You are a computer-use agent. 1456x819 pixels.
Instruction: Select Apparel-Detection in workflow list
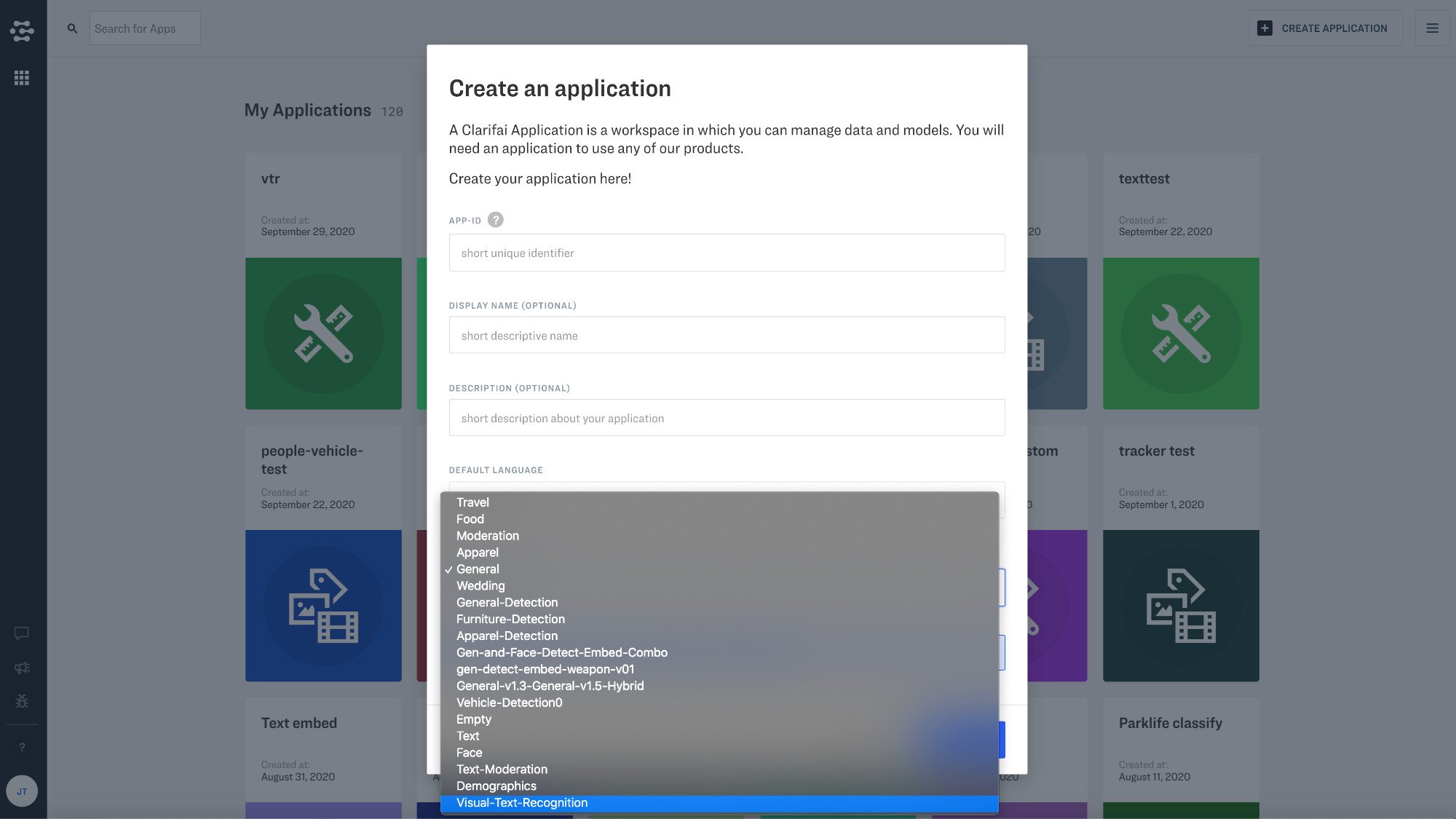pyautogui.click(x=507, y=636)
